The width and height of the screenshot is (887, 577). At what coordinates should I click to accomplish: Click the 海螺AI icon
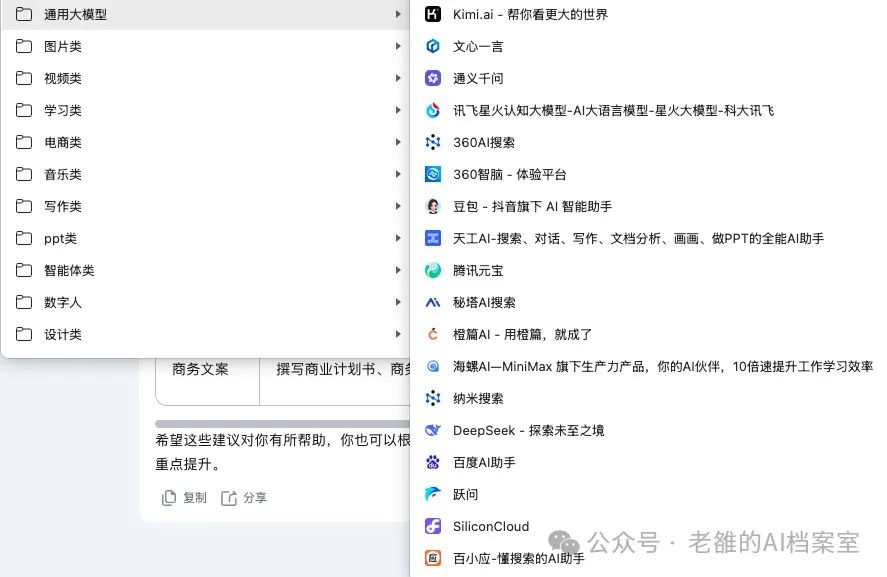(432, 366)
